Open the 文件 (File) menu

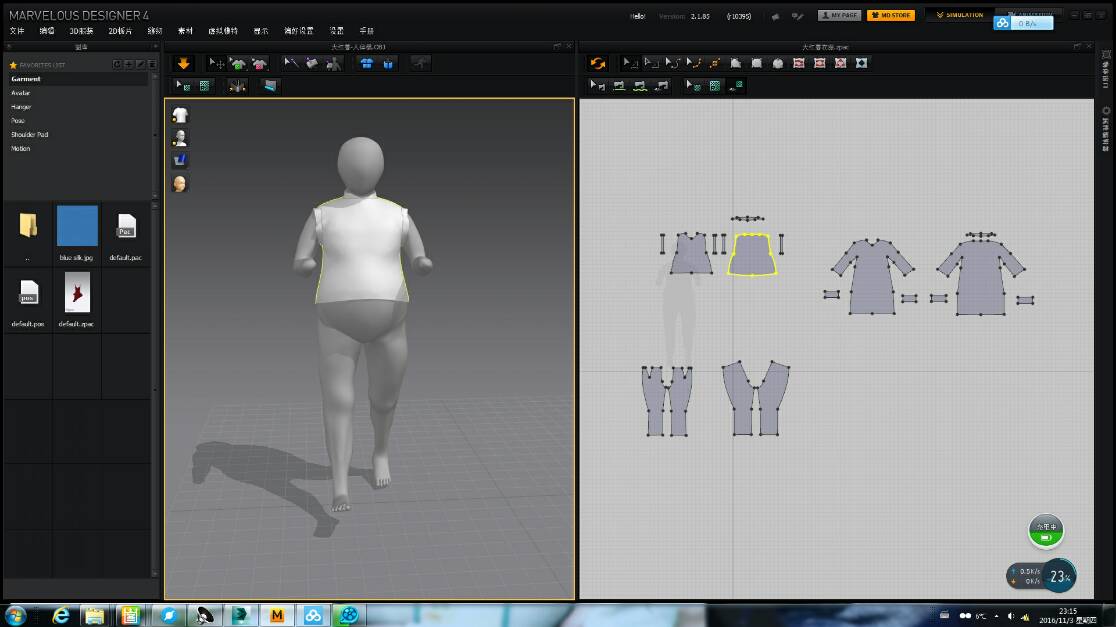17,31
